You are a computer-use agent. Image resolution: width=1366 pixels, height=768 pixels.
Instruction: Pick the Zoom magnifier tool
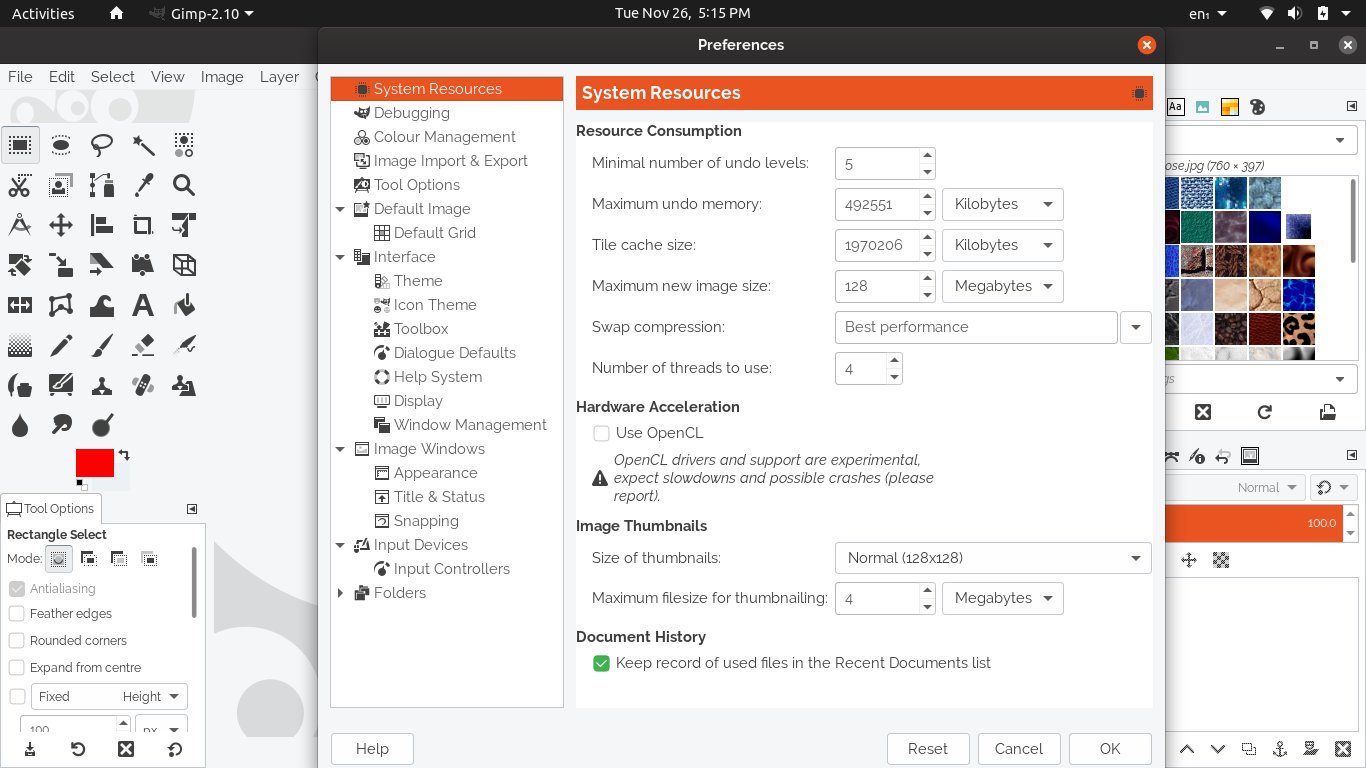click(x=183, y=185)
